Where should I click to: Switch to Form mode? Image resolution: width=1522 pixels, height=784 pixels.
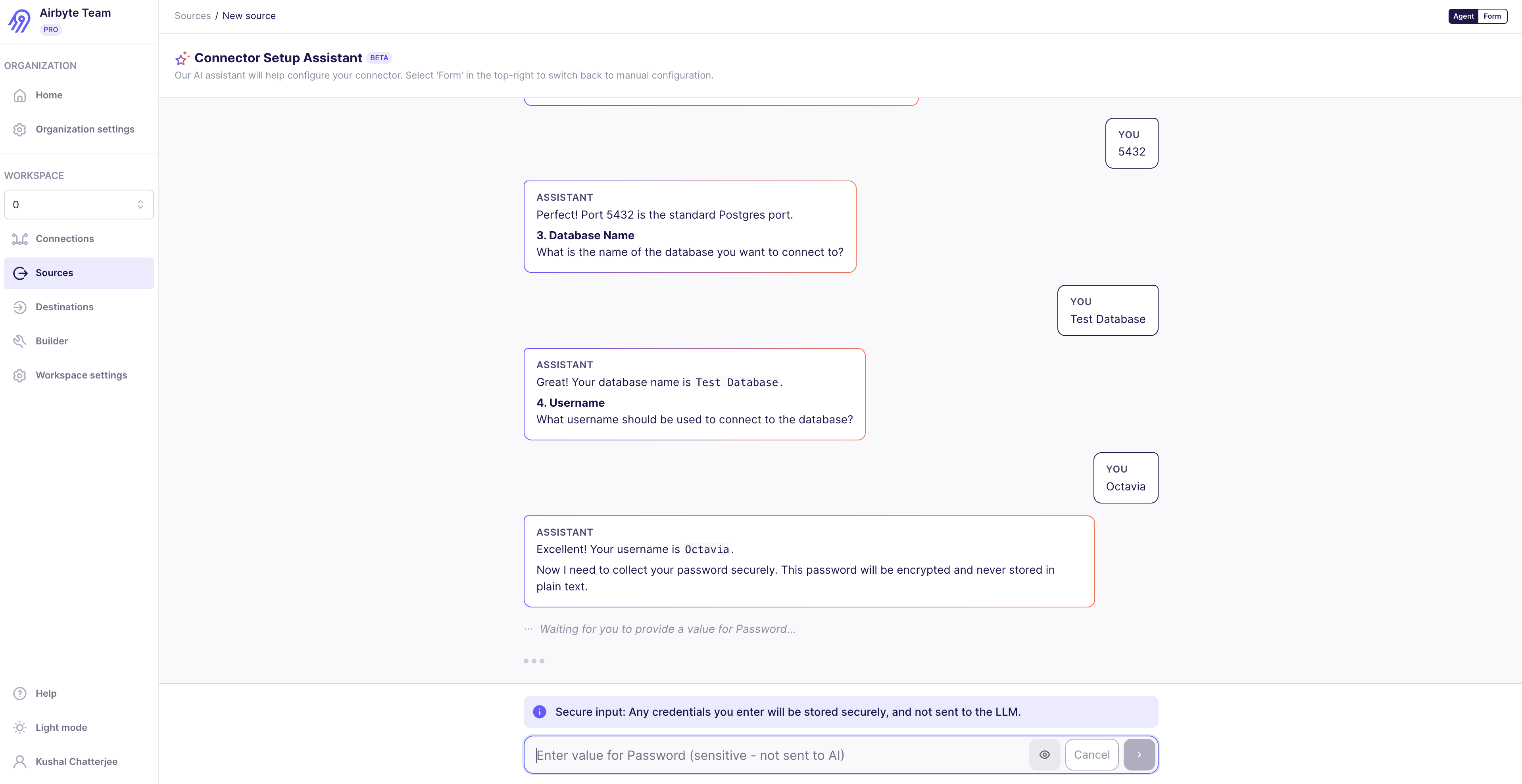pyautogui.click(x=1492, y=16)
